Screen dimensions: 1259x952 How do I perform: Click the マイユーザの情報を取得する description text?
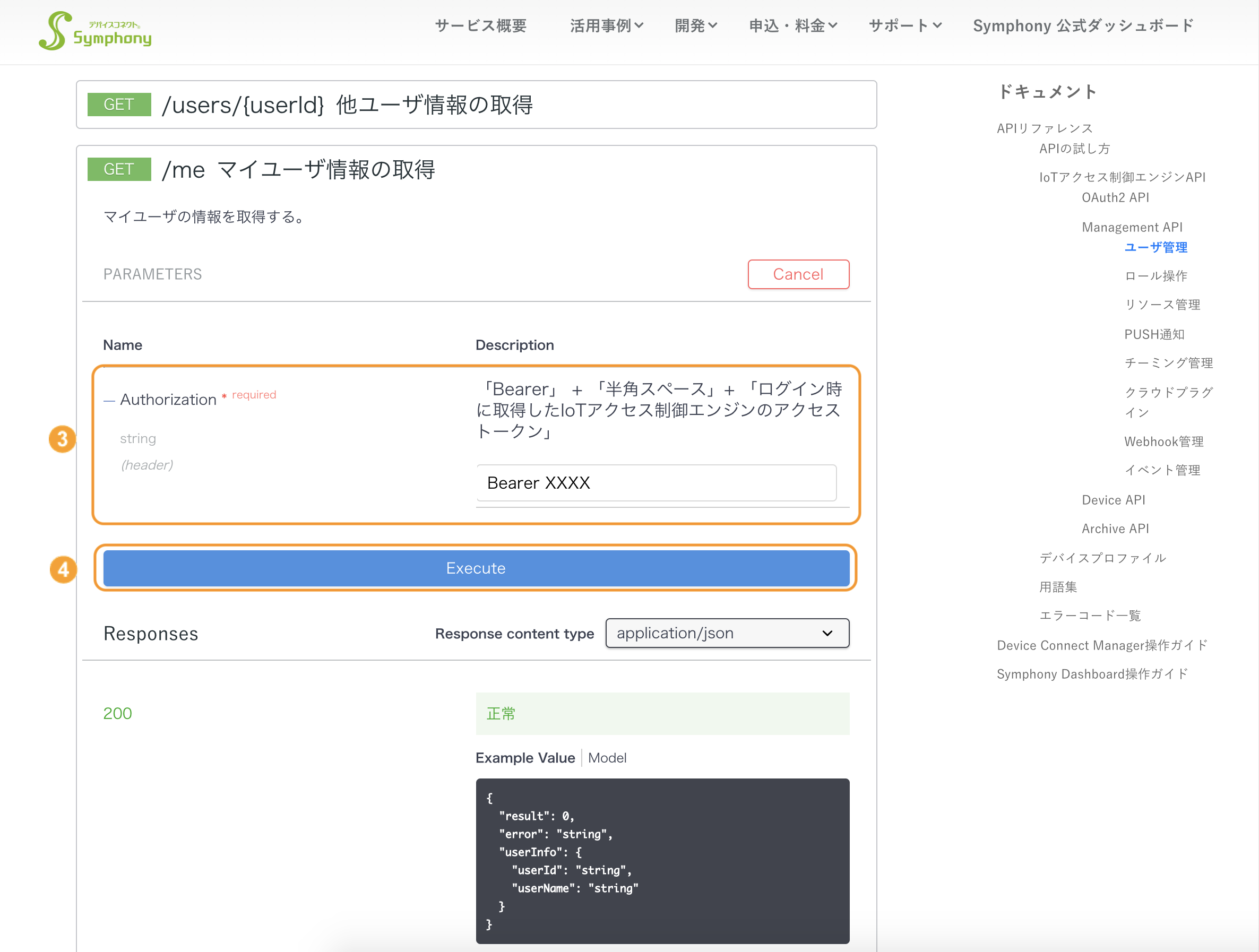[x=205, y=217]
